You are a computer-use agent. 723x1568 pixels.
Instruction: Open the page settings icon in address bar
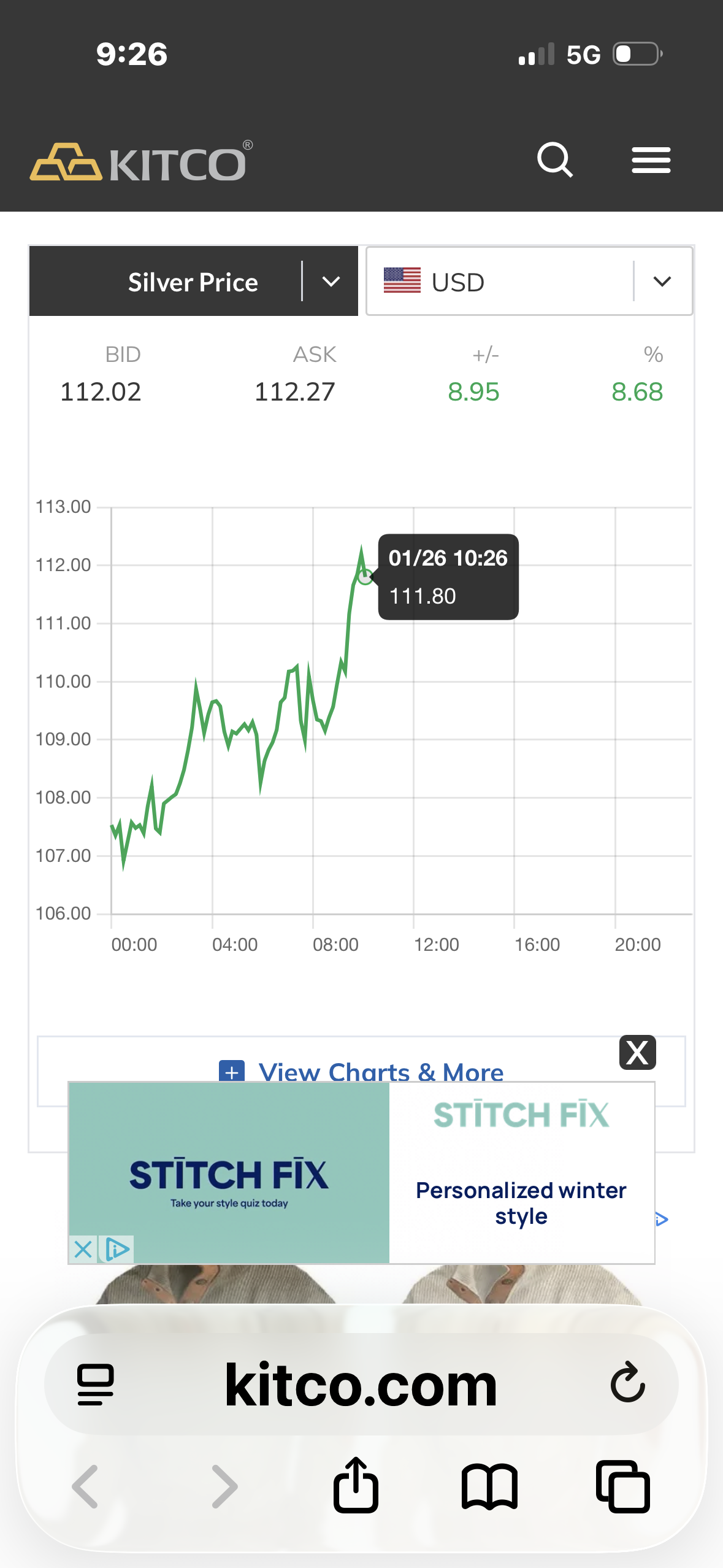point(96,1385)
